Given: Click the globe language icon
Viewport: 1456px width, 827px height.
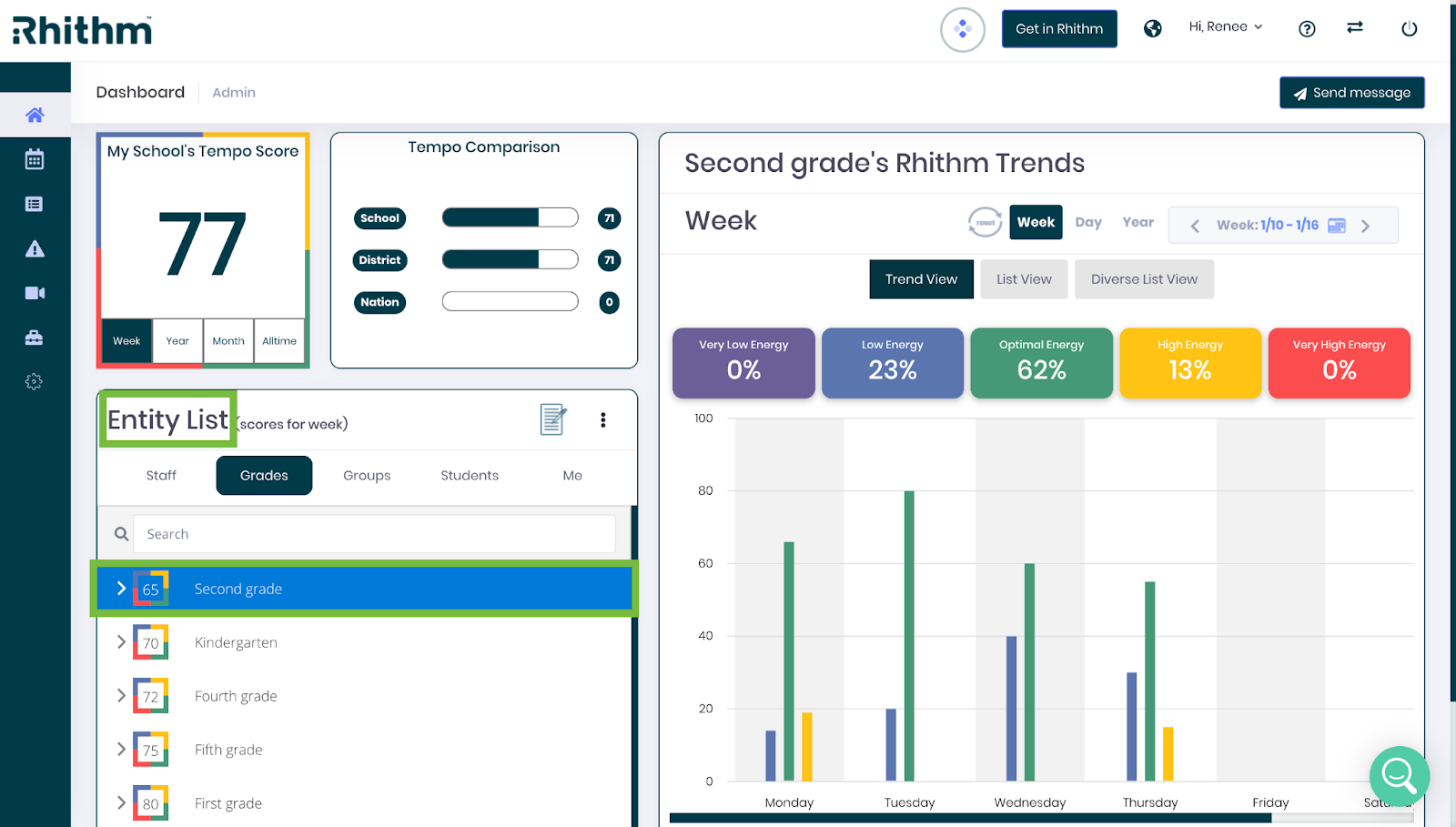Looking at the screenshot, I should [x=1153, y=29].
